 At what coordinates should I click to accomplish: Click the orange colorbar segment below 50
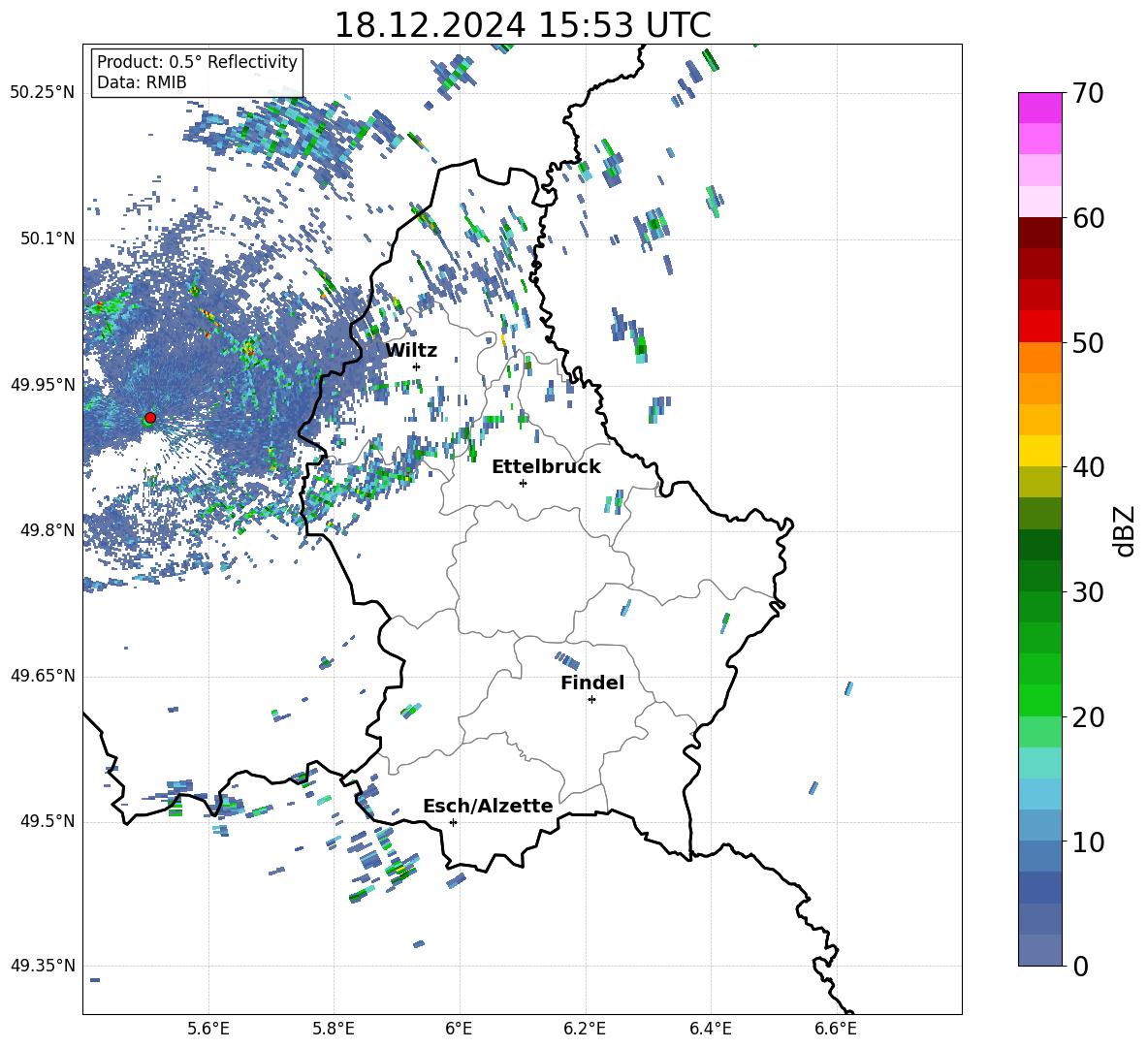(x=1039, y=358)
